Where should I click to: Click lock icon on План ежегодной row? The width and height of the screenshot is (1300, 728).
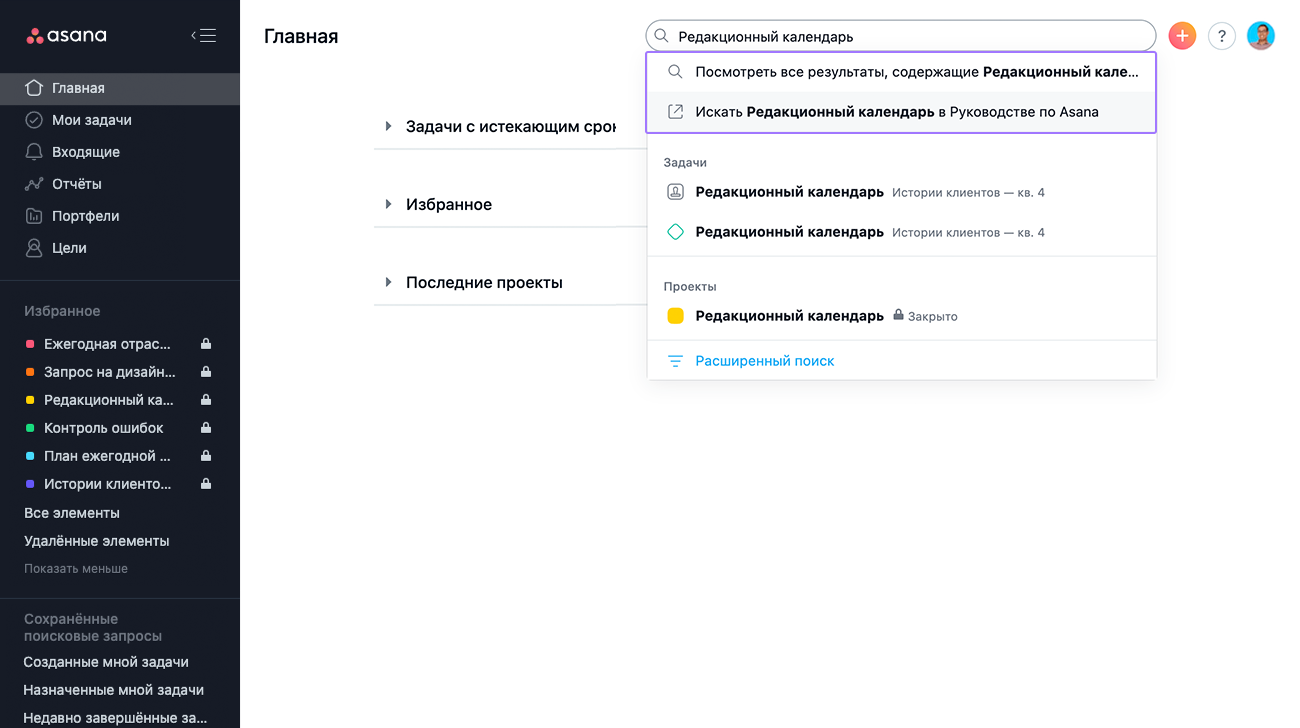206,456
